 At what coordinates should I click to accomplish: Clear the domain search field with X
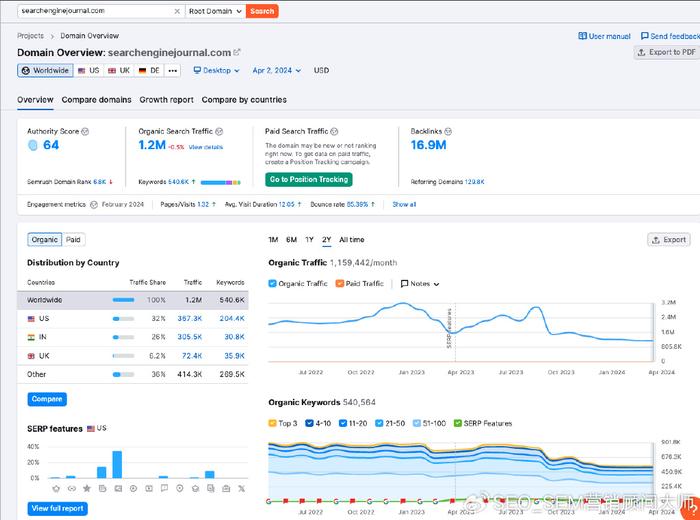[x=177, y=11]
